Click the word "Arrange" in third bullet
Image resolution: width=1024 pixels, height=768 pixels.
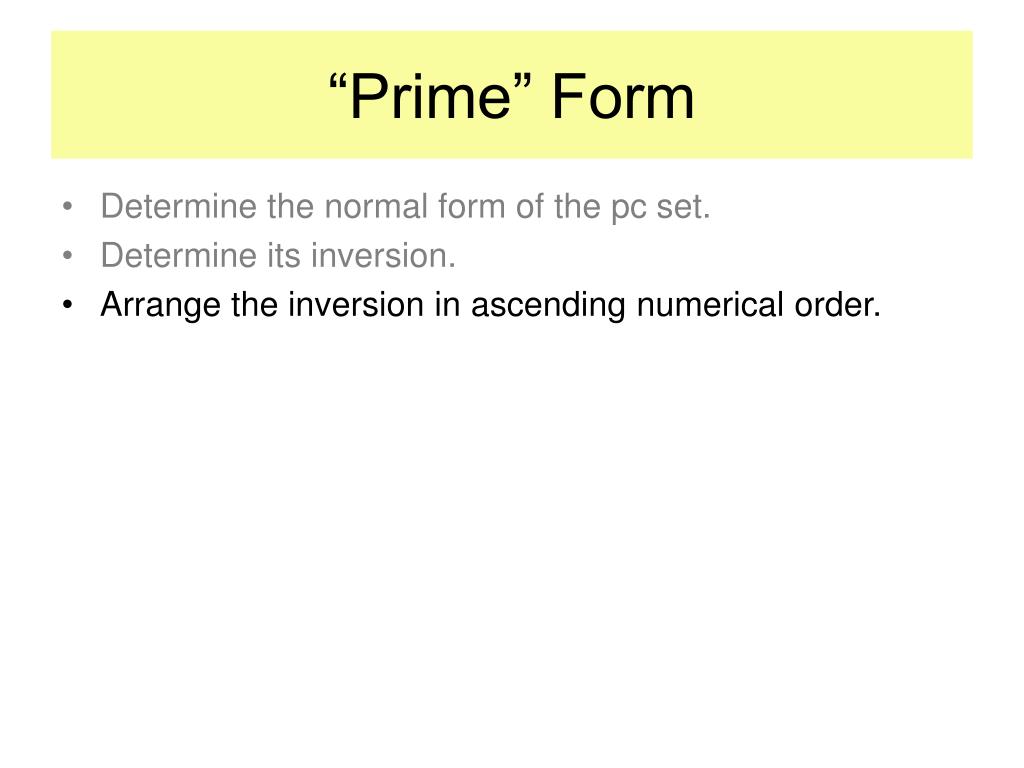point(161,306)
